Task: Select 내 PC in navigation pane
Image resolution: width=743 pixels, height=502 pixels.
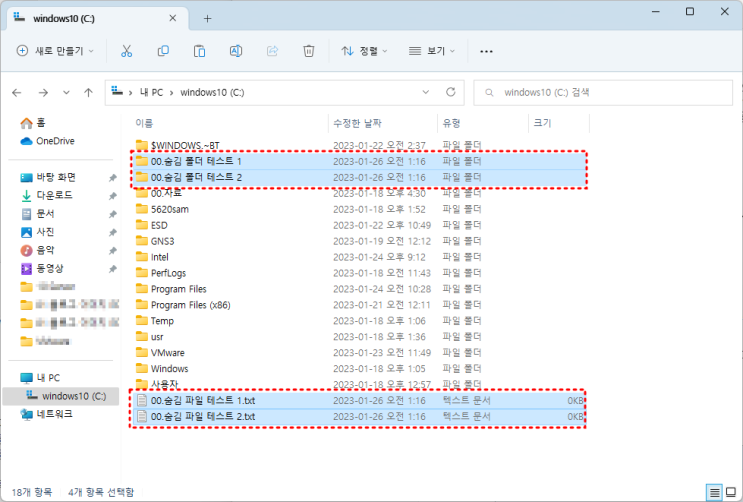Action: click(40, 378)
